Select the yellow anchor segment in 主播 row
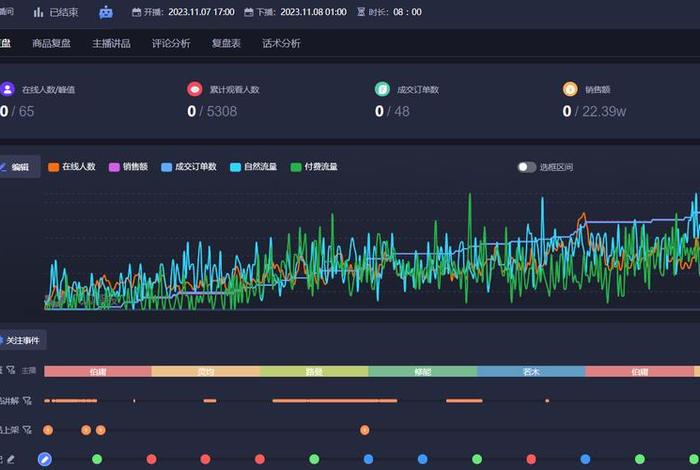The height and width of the screenshot is (470, 700). 206,371
